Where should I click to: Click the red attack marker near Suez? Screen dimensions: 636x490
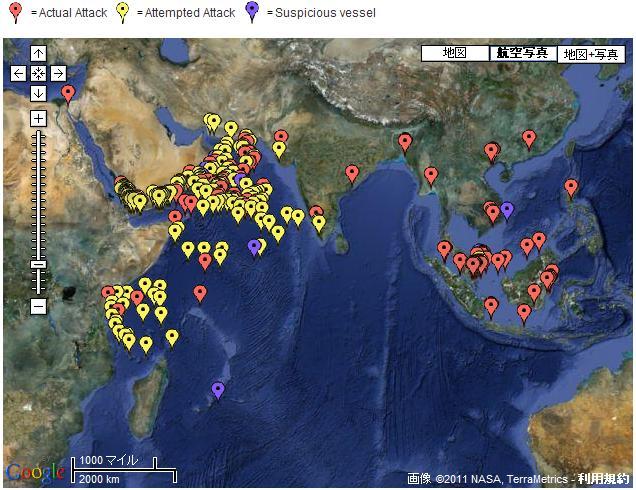(x=68, y=94)
